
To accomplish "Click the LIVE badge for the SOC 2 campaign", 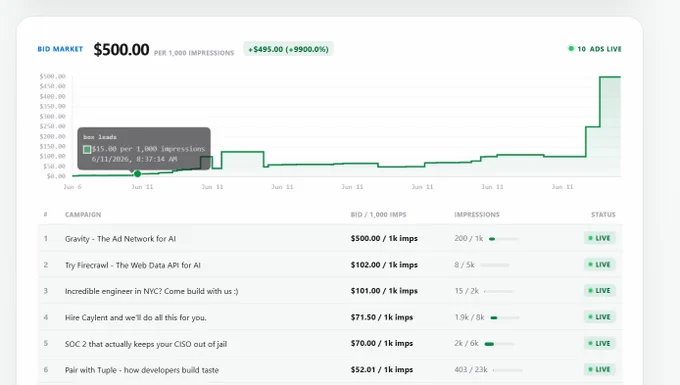I will pos(600,343).
